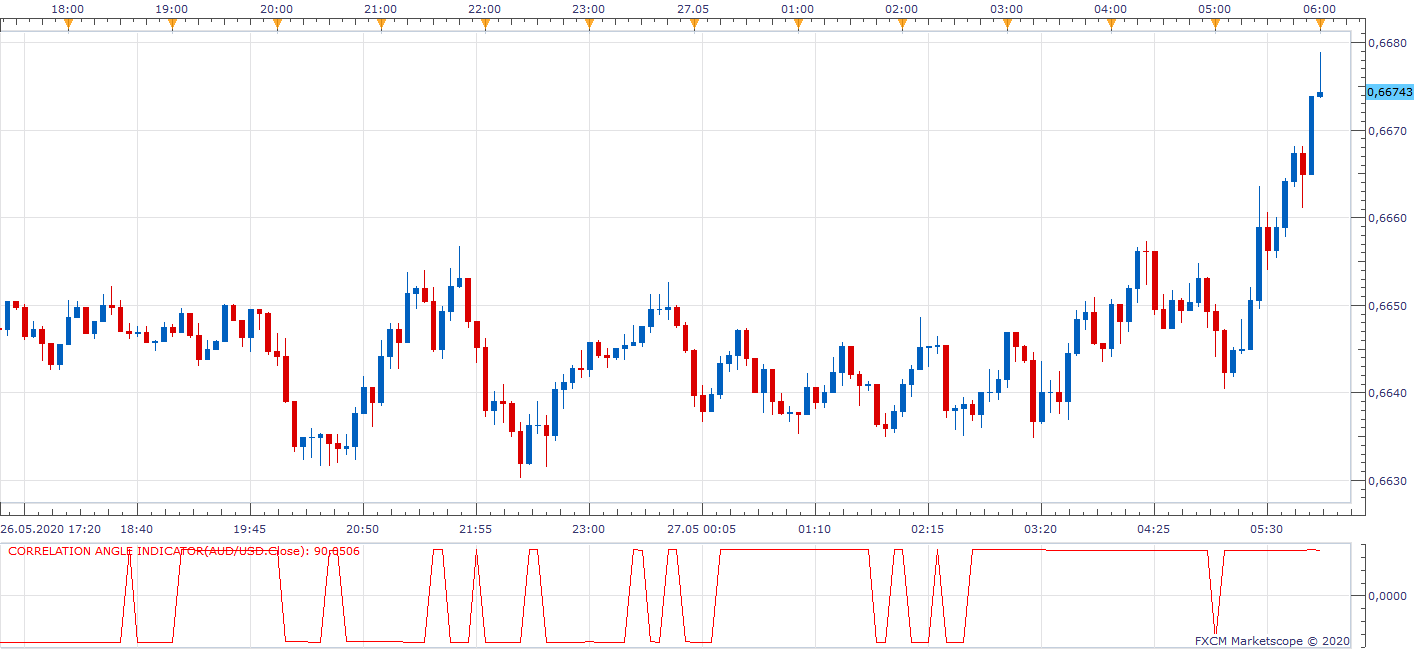This screenshot has height=649, width=1423.
Task: Select the orange marker under 21:00
Action: (x=381, y=24)
